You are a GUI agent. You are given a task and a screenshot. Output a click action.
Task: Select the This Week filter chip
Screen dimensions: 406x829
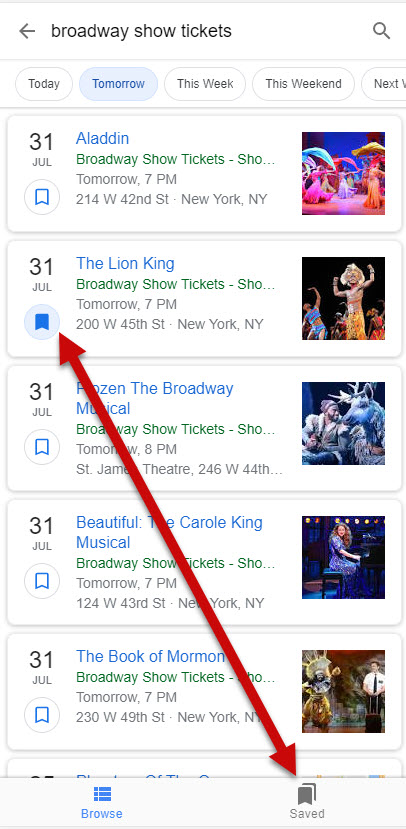[205, 84]
